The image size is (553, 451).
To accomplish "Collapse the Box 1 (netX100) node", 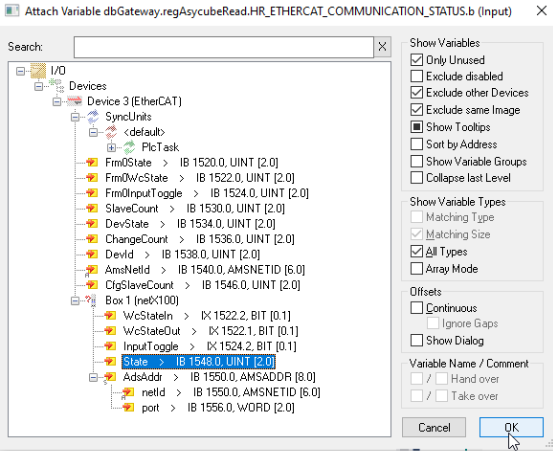I will 75,300.
